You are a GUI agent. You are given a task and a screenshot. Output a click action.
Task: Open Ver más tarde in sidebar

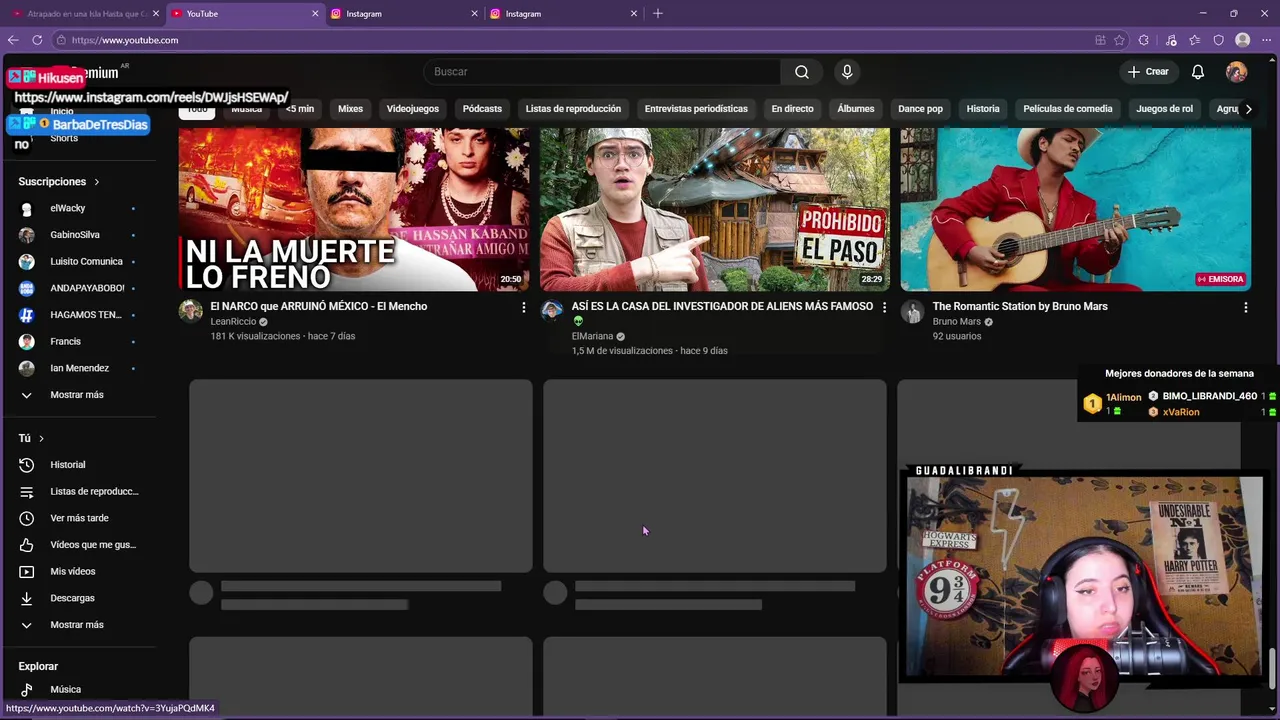78,518
